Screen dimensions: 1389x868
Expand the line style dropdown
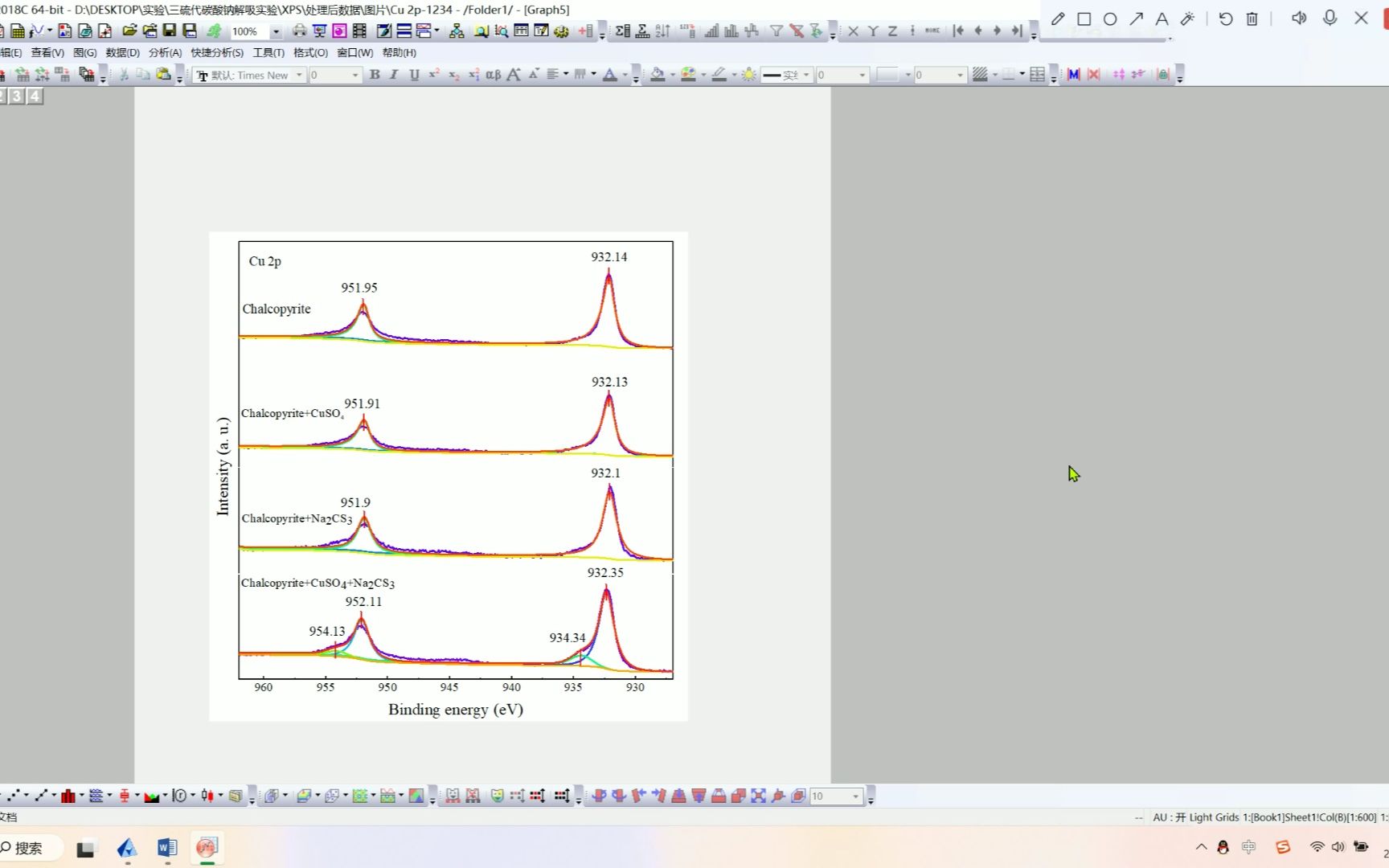coord(806,76)
